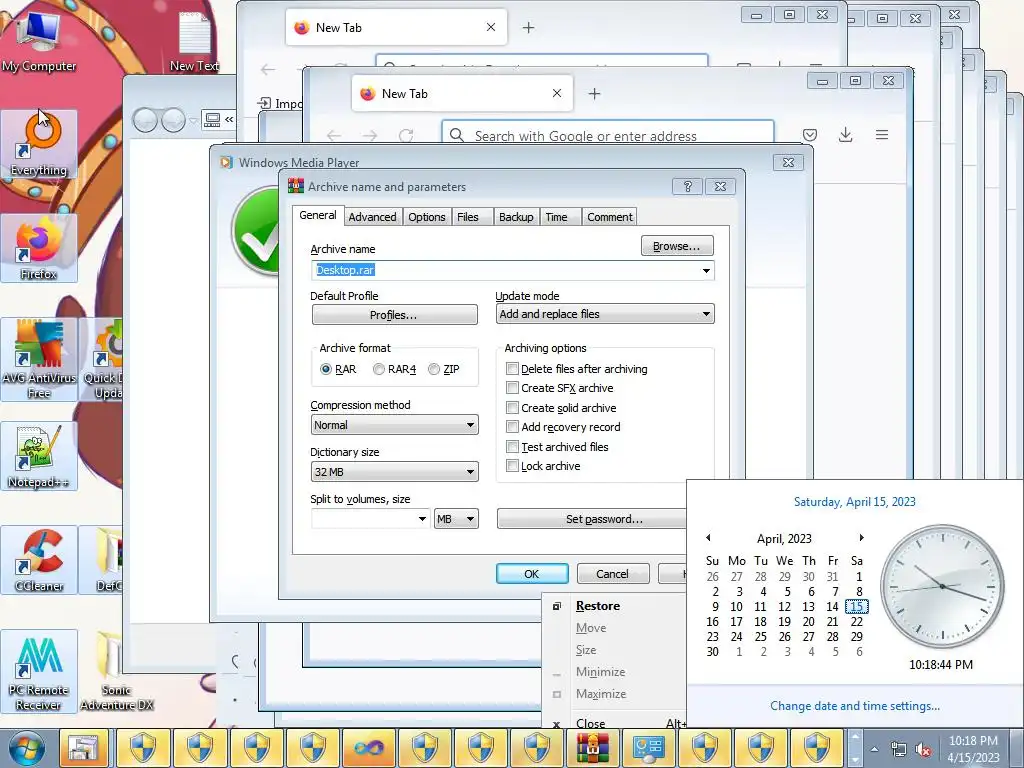Open the Compression method dropdown
Viewport: 1024px width, 768px height.
click(x=394, y=425)
